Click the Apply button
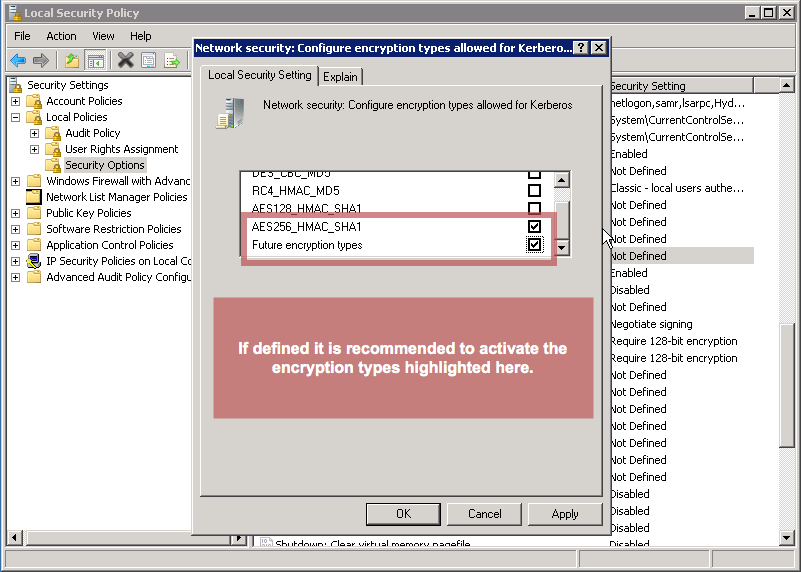 (x=565, y=514)
